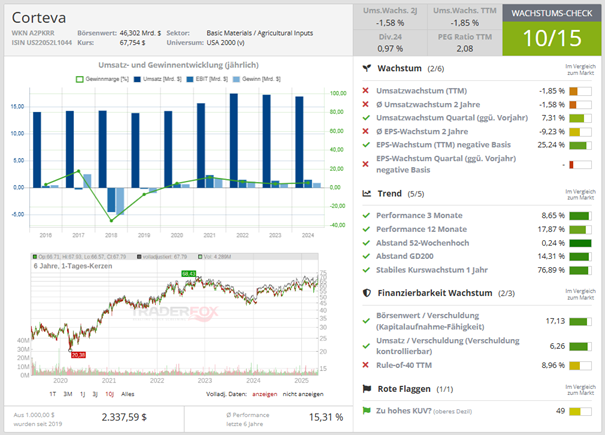Toggle Gewinnmarge [%] legend entry
This screenshot has width=605, height=435.
(x=102, y=79)
